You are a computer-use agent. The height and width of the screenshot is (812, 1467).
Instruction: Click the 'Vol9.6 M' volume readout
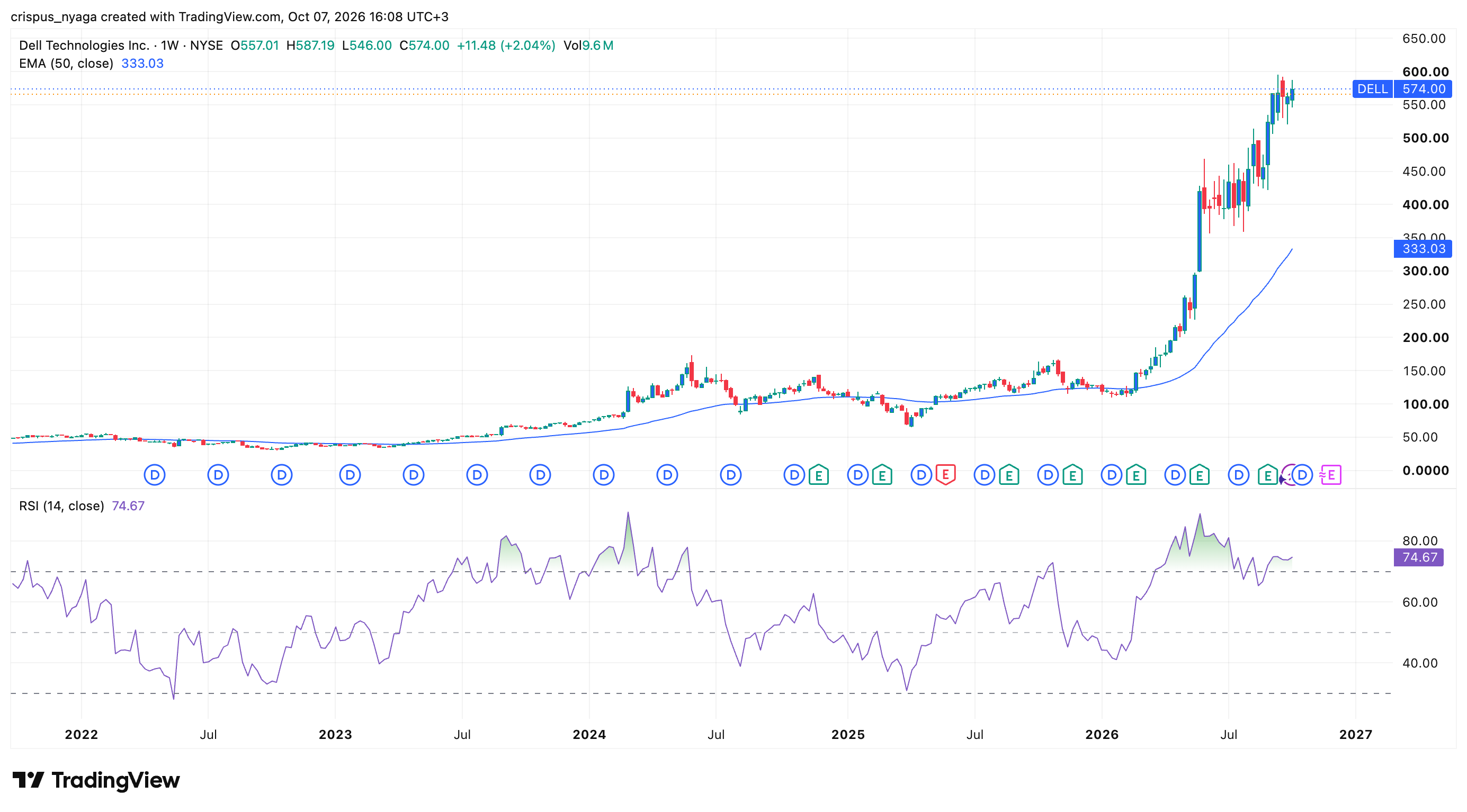coord(588,46)
